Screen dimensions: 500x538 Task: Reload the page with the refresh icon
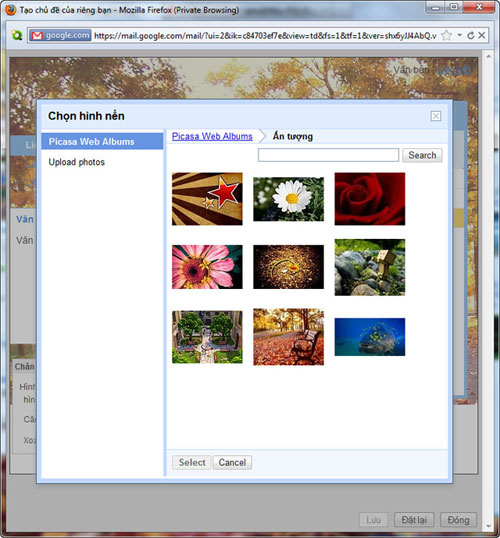[470, 35]
